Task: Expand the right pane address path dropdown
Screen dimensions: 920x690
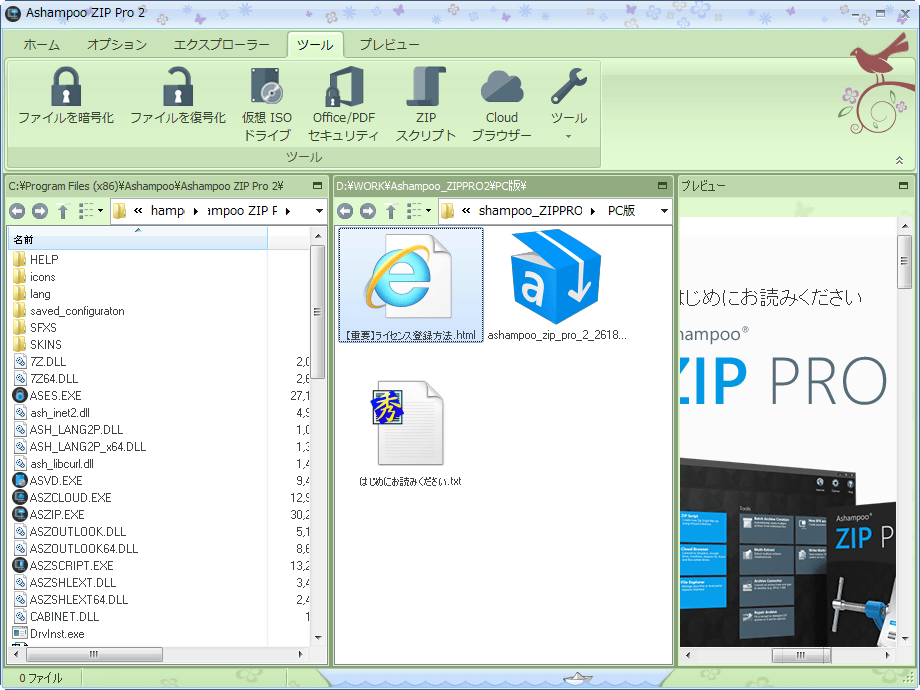Action: 664,211
